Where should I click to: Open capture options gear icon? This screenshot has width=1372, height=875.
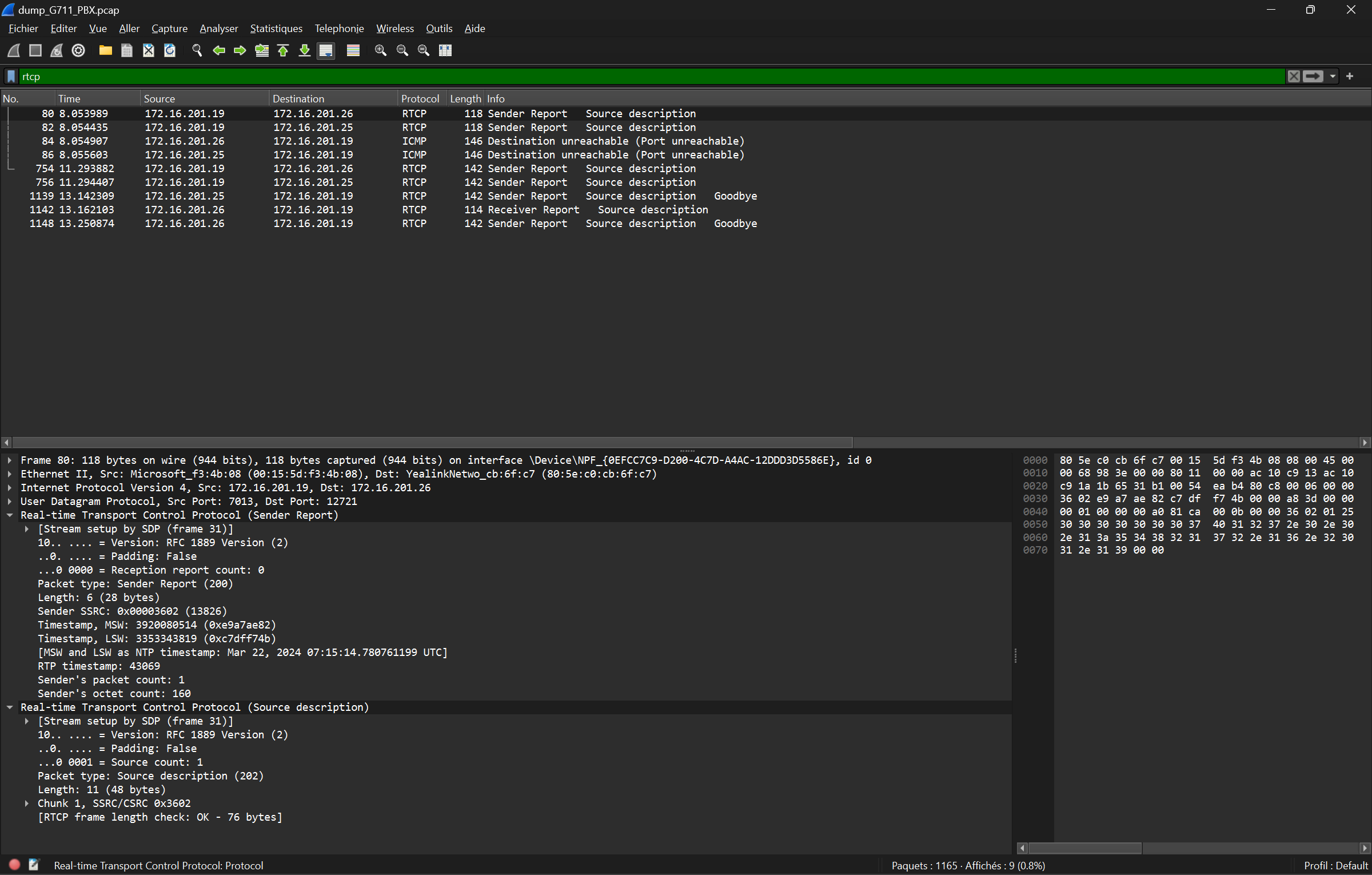click(78, 50)
